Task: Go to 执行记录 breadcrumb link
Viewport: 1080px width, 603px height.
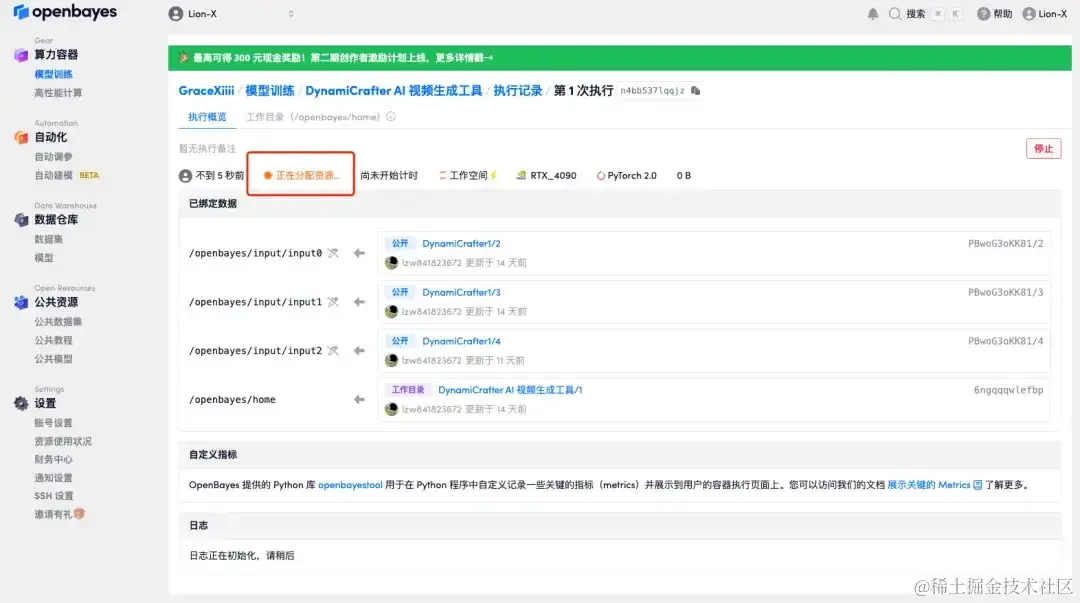Action: (x=517, y=91)
